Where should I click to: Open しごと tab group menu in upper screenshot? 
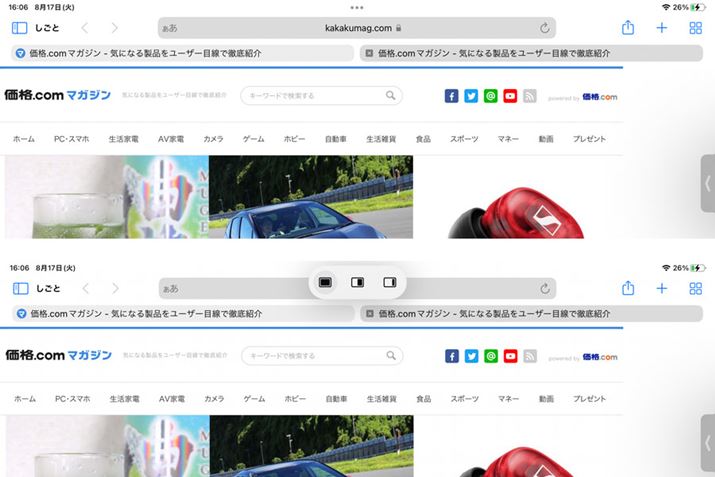pyautogui.click(x=47, y=28)
